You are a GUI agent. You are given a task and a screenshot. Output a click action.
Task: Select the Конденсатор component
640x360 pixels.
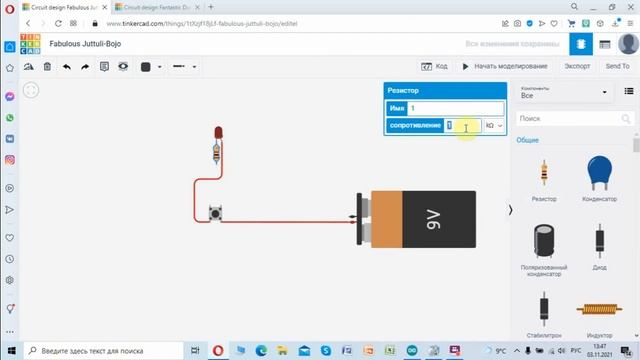click(x=599, y=179)
